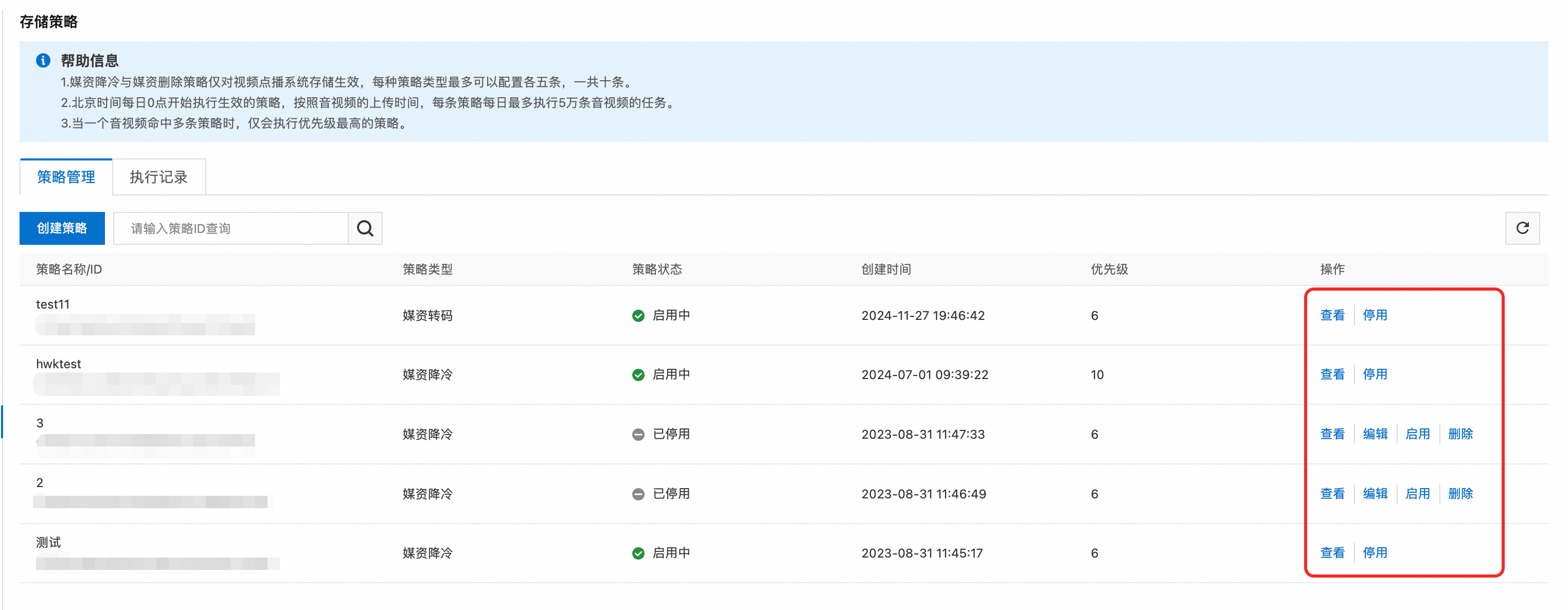This screenshot has width=1568, height=610.
Task: View details of hwktest policy
Action: coord(1332,374)
